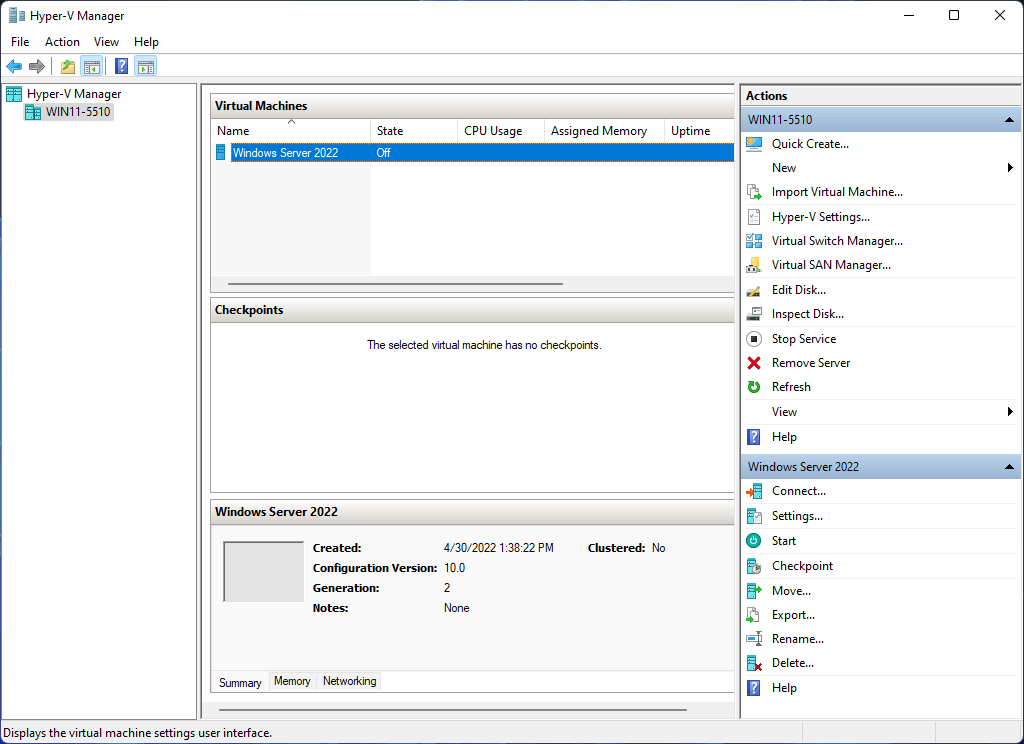Click the Rename... action label
The image size is (1024, 744).
798,639
